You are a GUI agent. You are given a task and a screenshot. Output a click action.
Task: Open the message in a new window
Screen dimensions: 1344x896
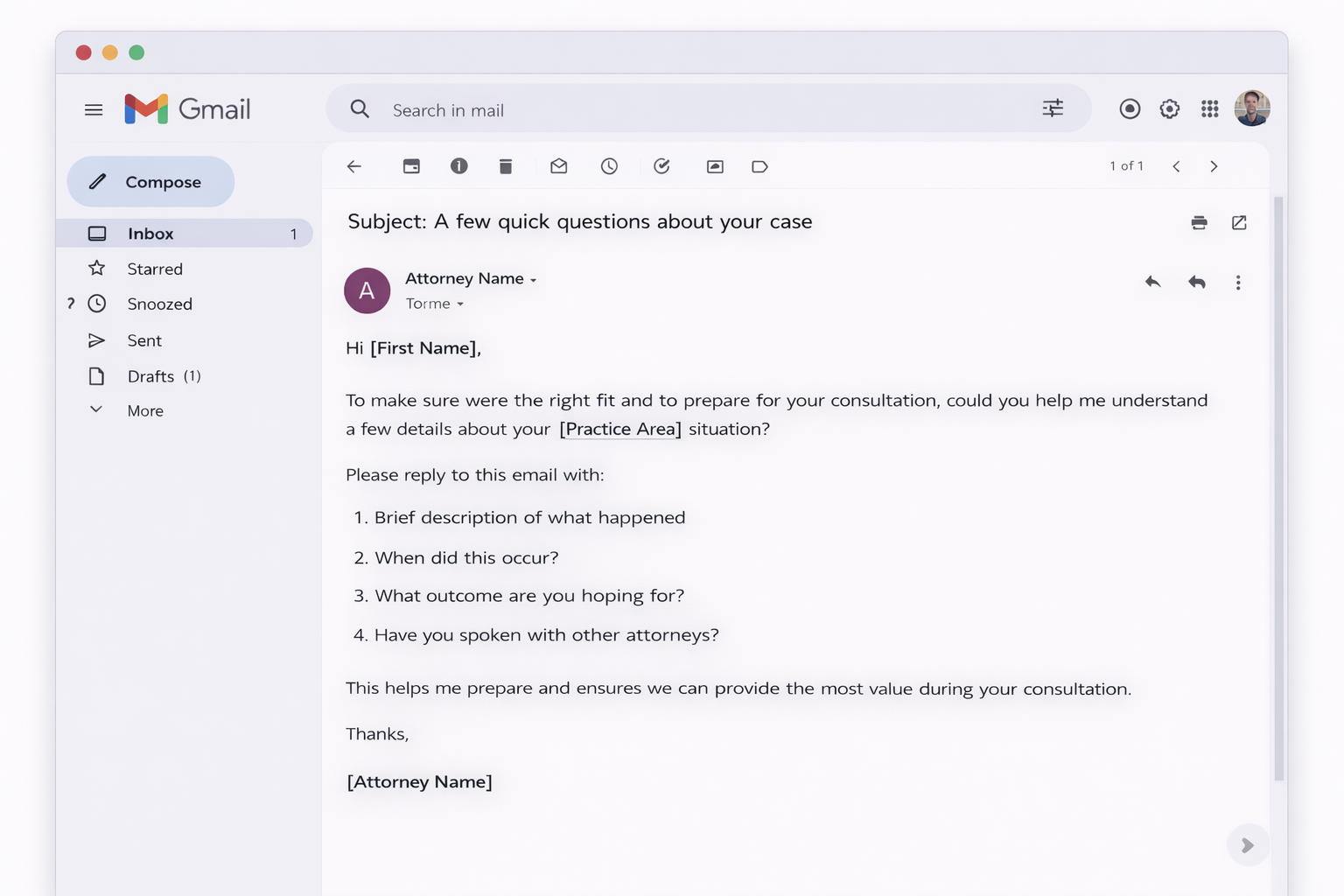(x=1239, y=223)
